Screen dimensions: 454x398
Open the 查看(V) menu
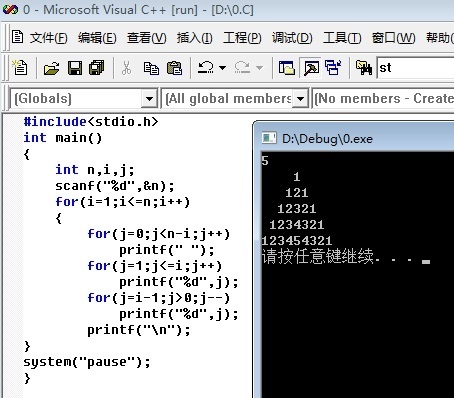coord(146,38)
